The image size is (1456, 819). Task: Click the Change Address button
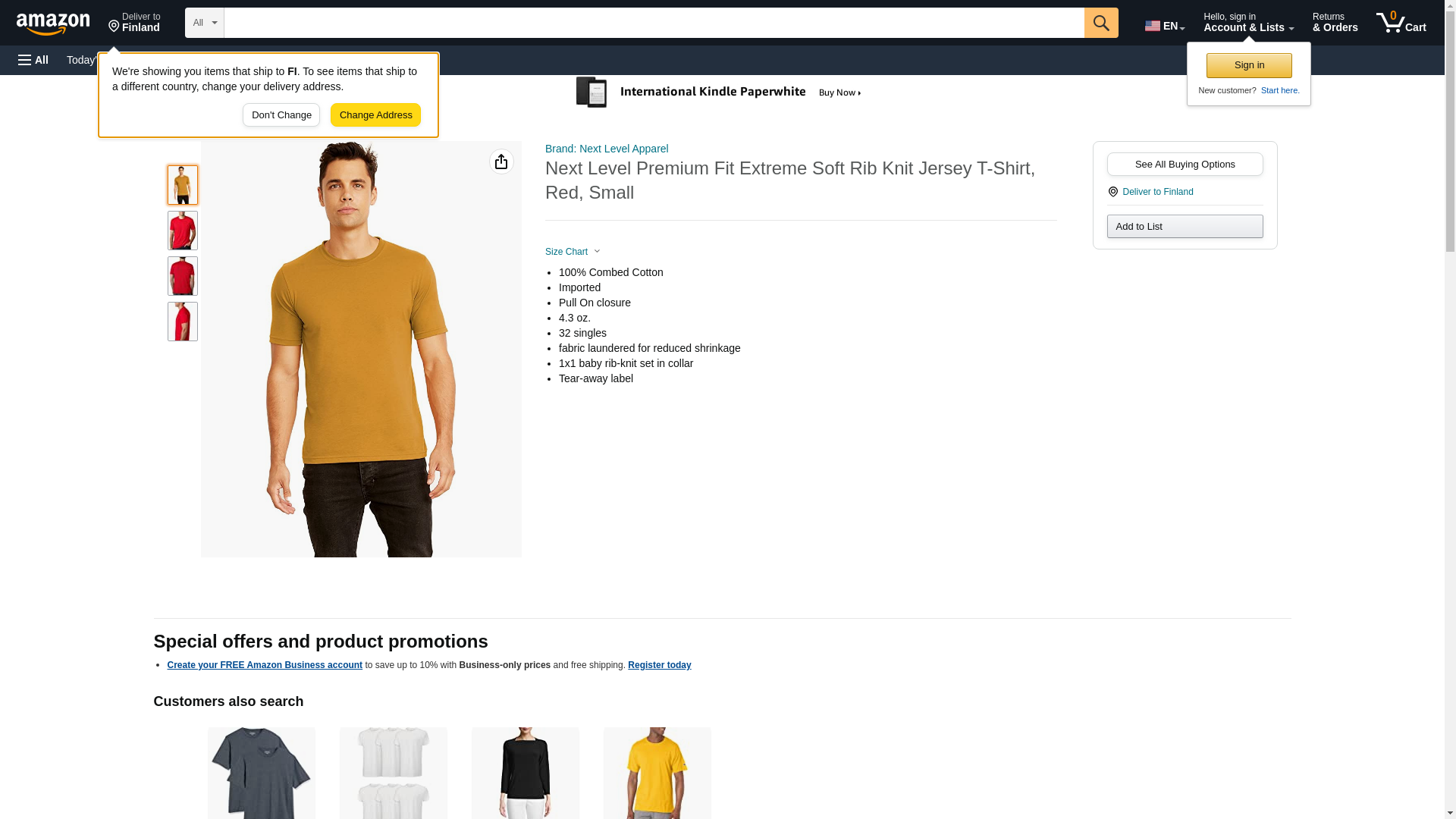375,115
